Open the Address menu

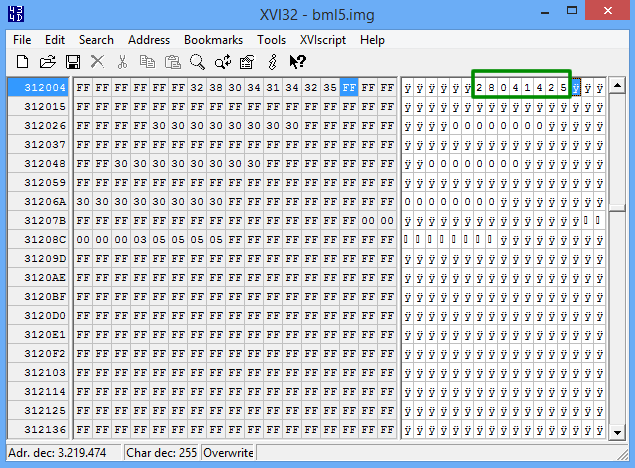click(149, 40)
